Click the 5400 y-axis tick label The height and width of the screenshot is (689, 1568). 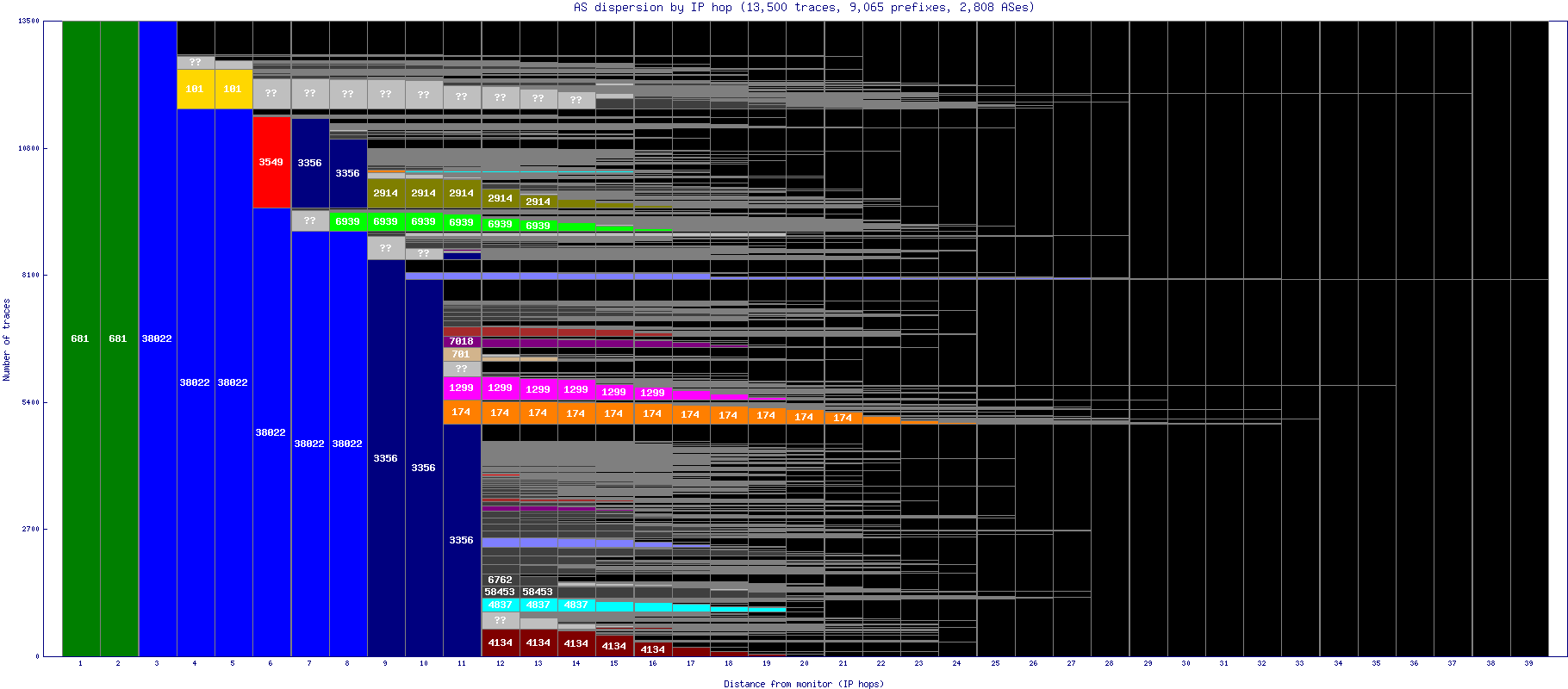click(x=30, y=402)
